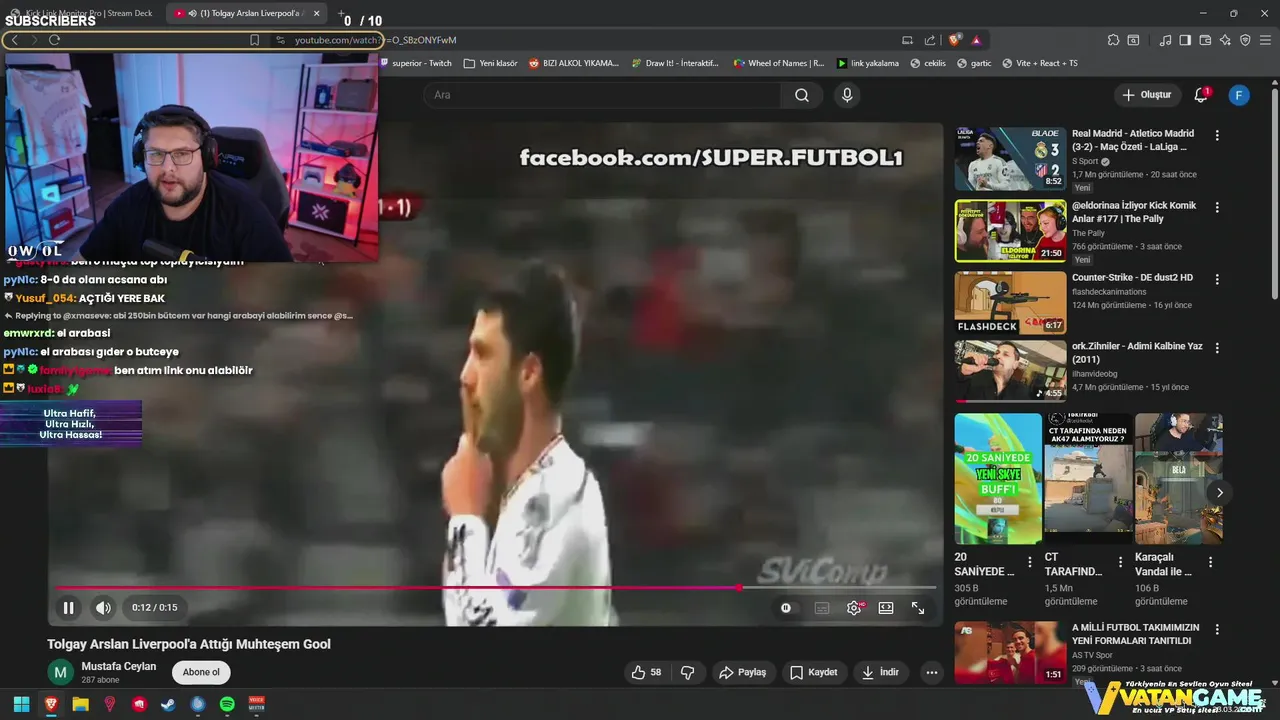Open the Vite + React + TS bookmark
The image size is (1280, 720).
click(x=1039, y=63)
